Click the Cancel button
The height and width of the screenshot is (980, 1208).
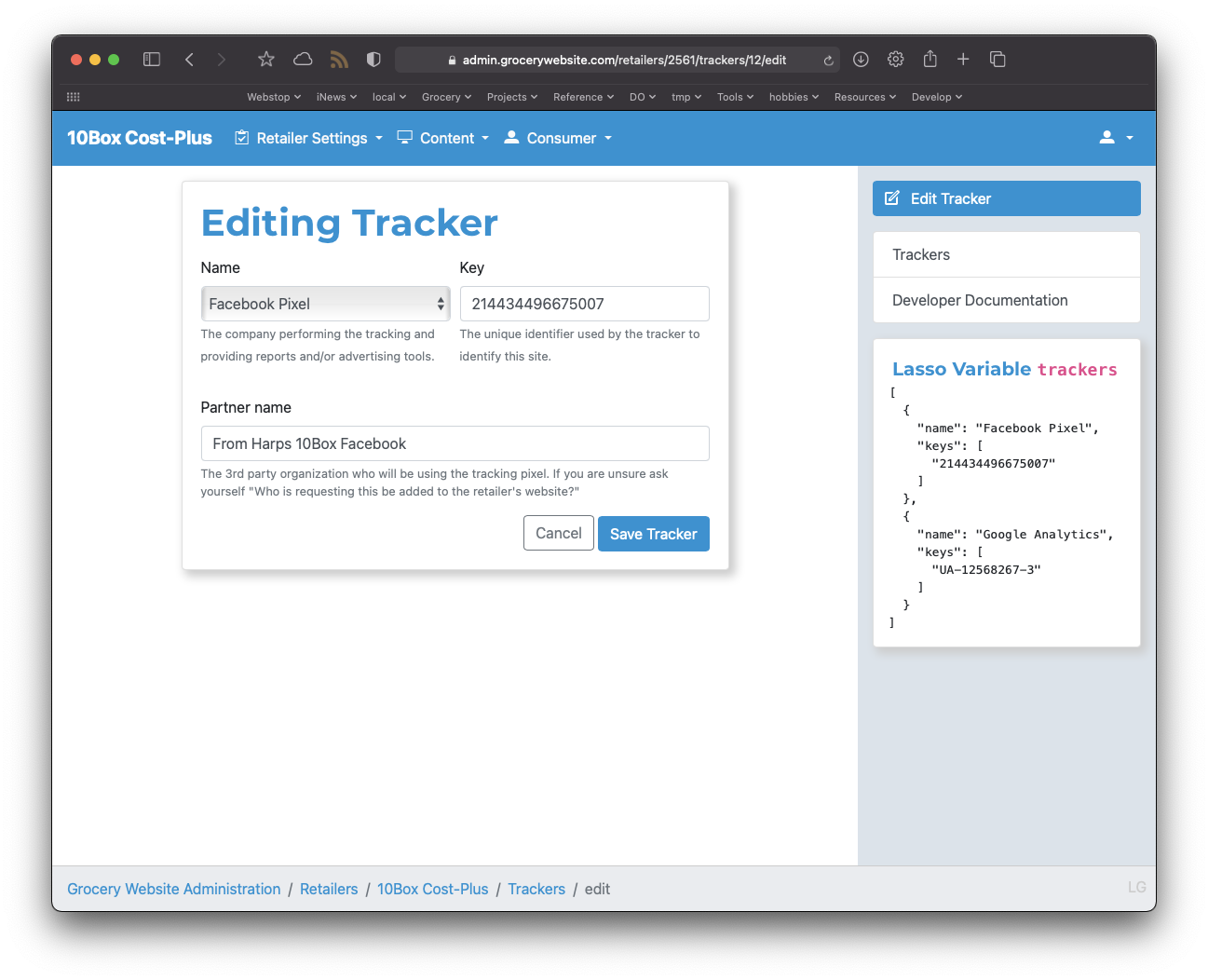558,533
